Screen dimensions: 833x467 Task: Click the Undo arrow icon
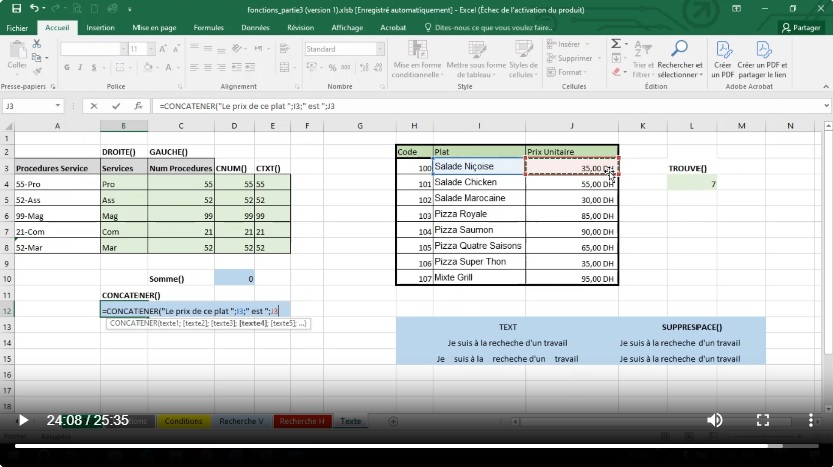[x=34, y=9]
